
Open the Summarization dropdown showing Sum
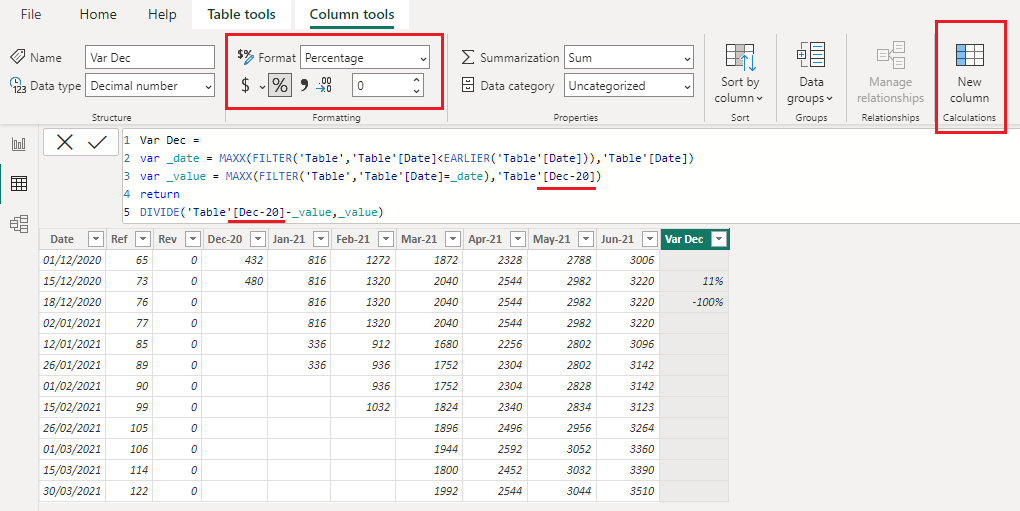click(x=629, y=57)
